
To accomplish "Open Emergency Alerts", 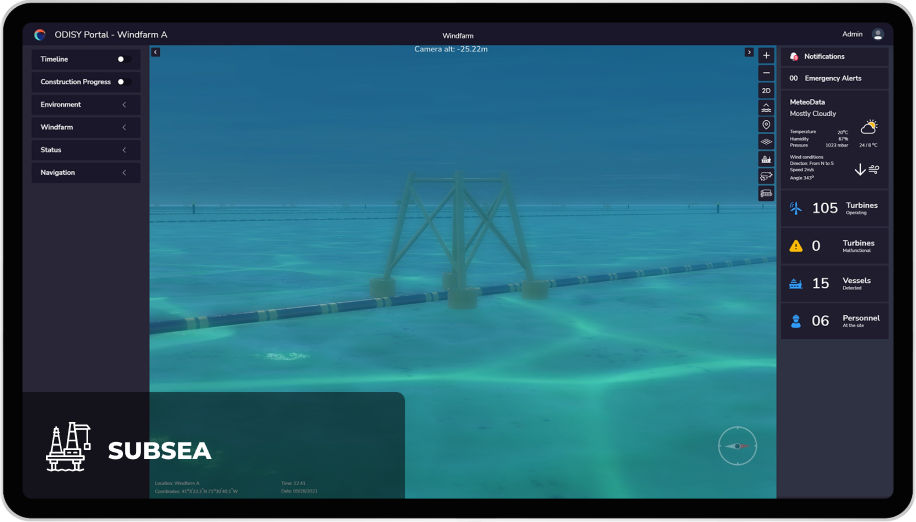I will [833, 78].
